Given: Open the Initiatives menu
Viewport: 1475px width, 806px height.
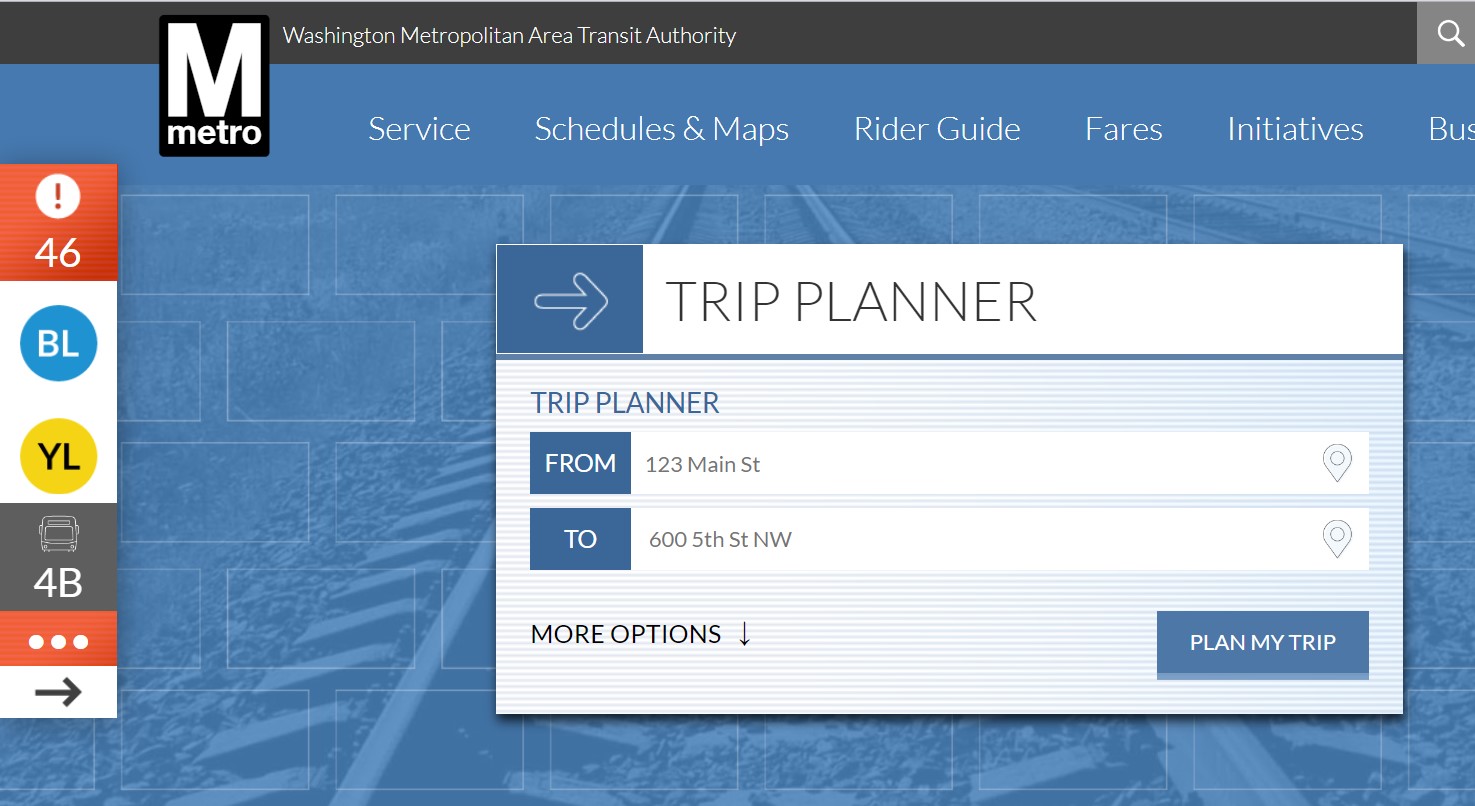Looking at the screenshot, I should click(x=1294, y=129).
